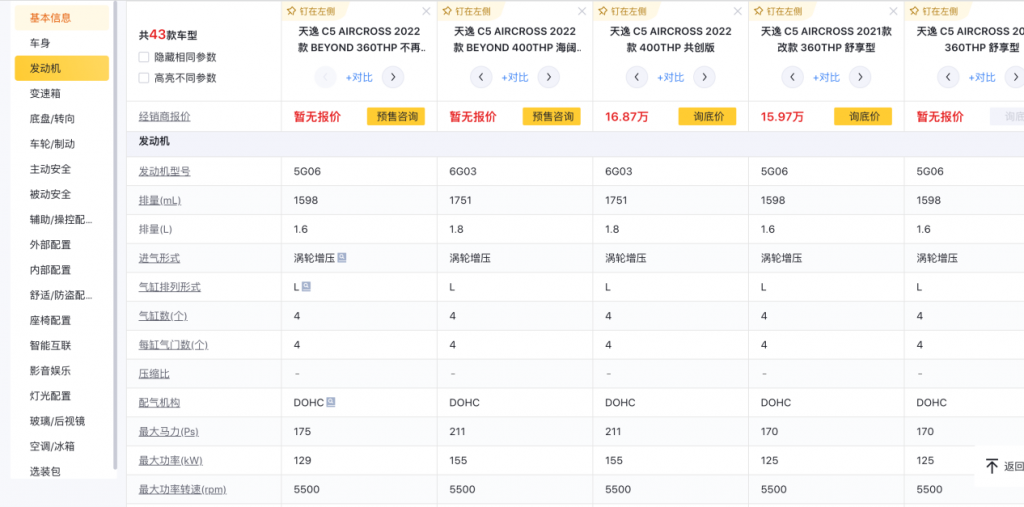This screenshot has width=1024, height=507.
Task: Add 2021款 改款 360THP 舒享型 to comparison
Action: (x=826, y=78)
